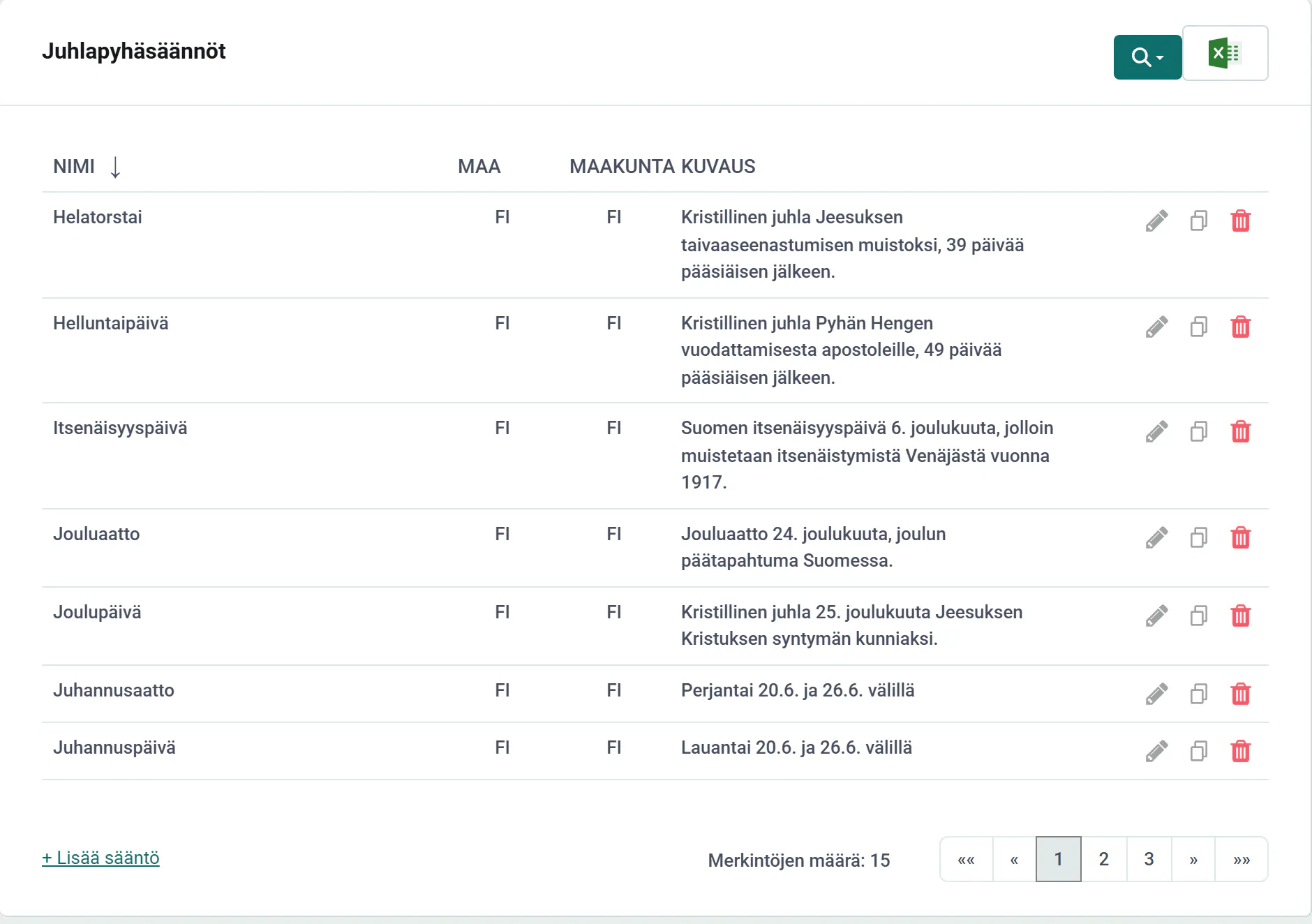Select the 'Itsenäisyyspäivä' name cell
Screen dimensions: 1312x924
click(120, 428)
